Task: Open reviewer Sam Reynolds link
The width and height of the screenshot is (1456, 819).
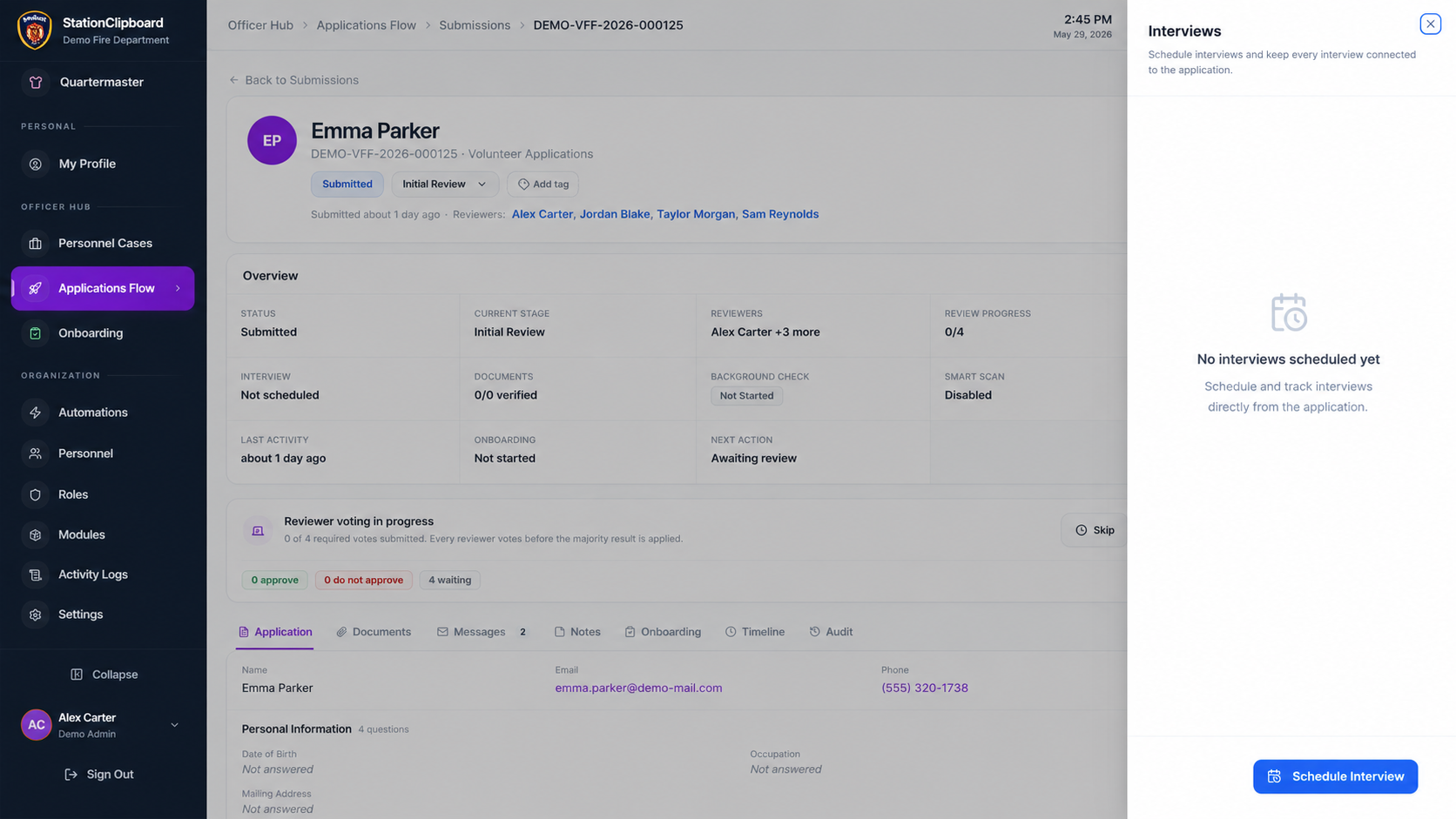Action: click(x=780, y=214)
